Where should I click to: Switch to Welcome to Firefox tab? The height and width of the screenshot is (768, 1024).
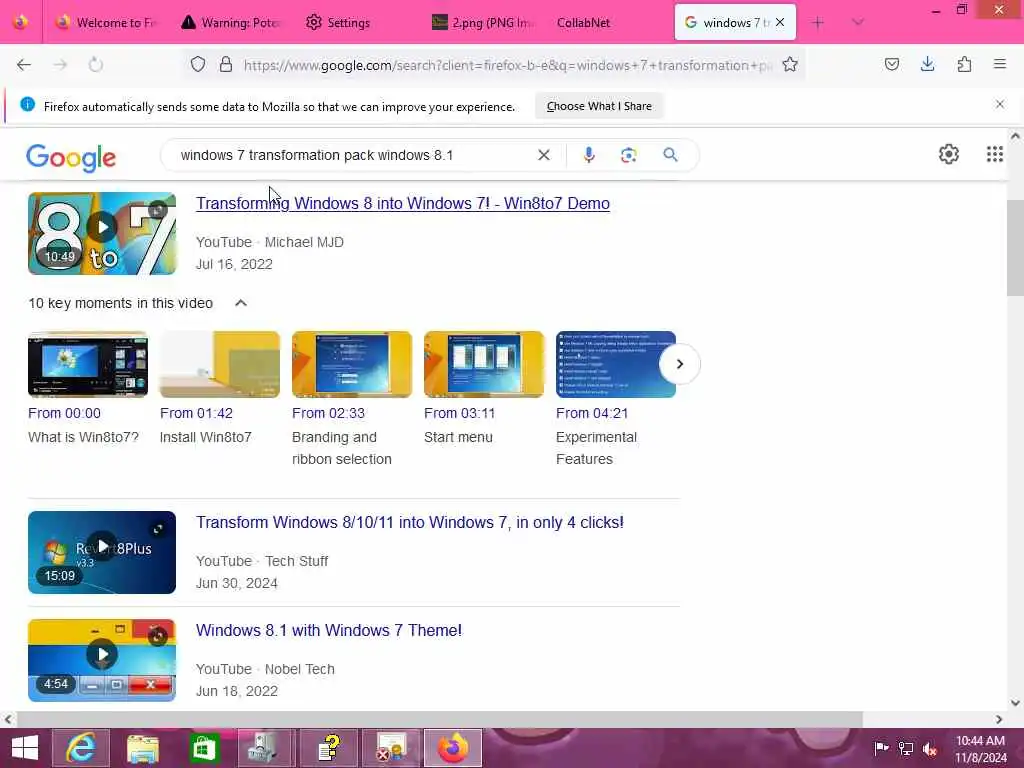(x=106, y=22)
